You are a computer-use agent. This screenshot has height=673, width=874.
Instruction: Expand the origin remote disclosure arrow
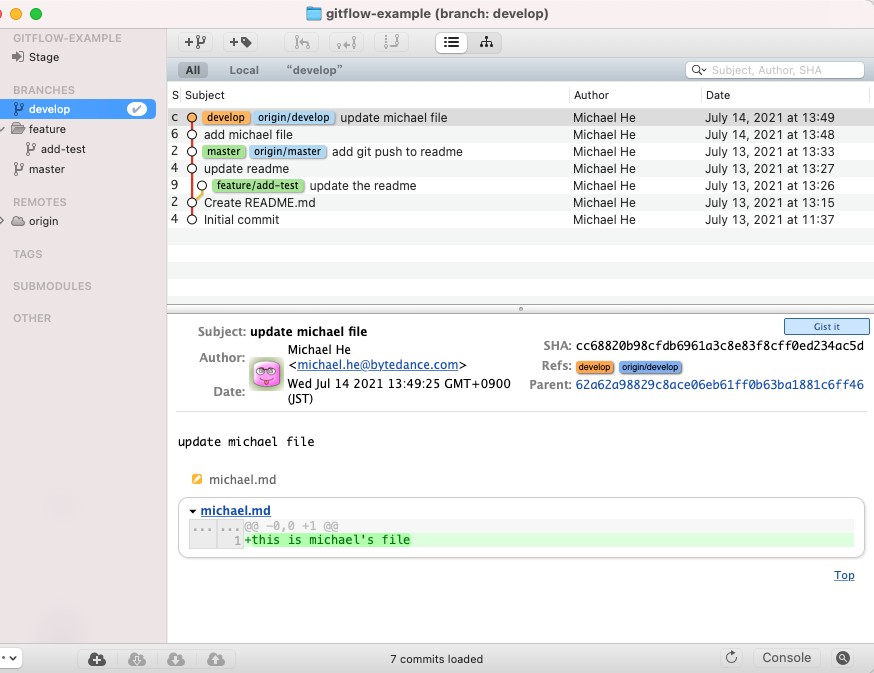(5, 221)
